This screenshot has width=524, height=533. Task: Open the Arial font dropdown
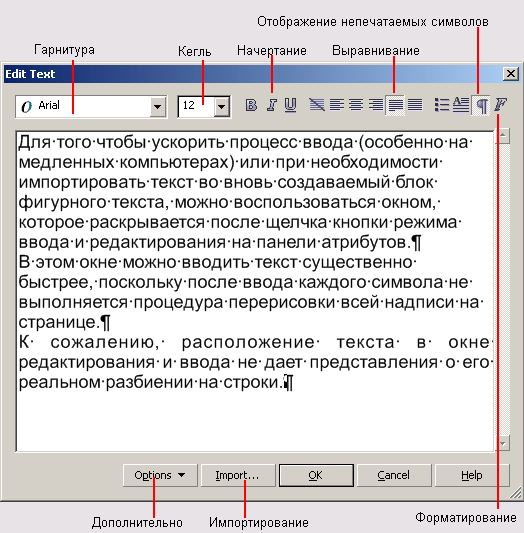tap(157, 107)
